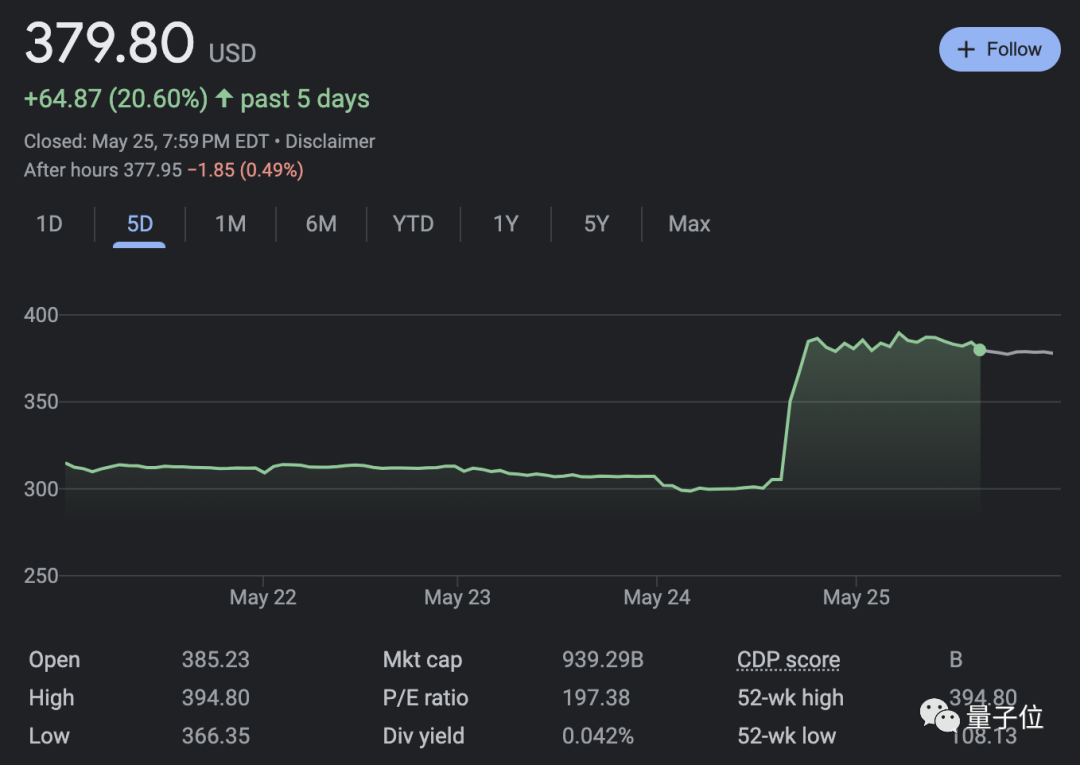Click the Mkt cap value 939.29B
Image resolution: width=1080 pixels, height=765 pixels.
(603, 660)
